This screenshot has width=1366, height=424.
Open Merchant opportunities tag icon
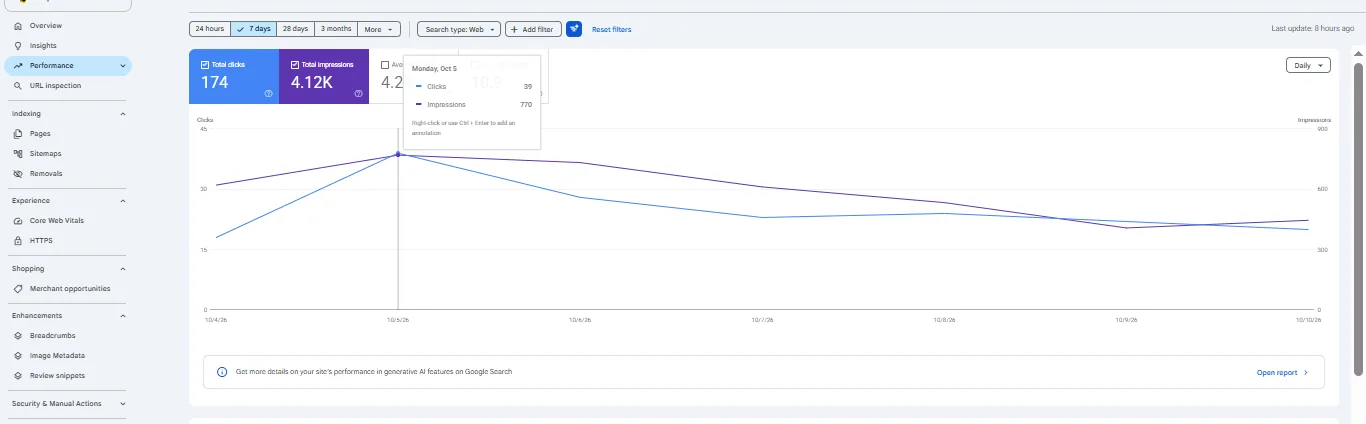coord(19,288)
